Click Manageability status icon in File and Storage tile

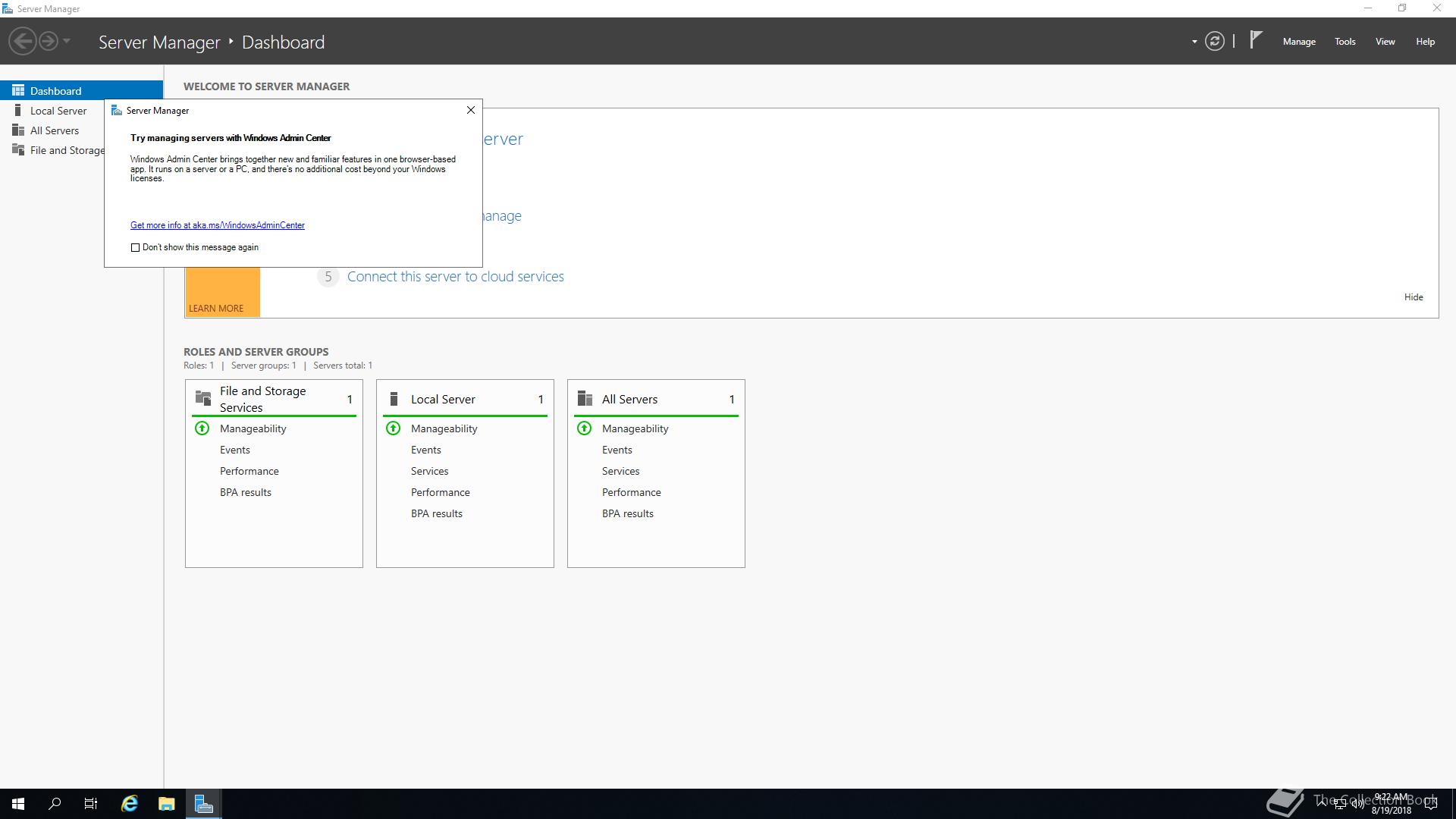pyautogui.click(x=202, y=428)
